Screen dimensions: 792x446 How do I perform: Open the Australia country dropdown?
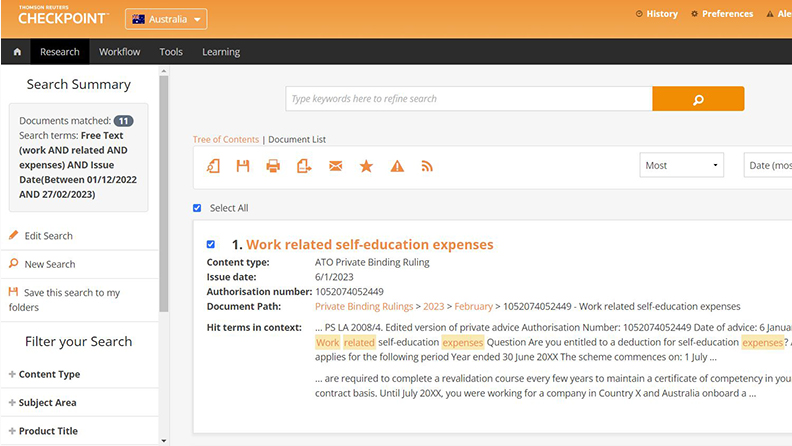[166, 19]
